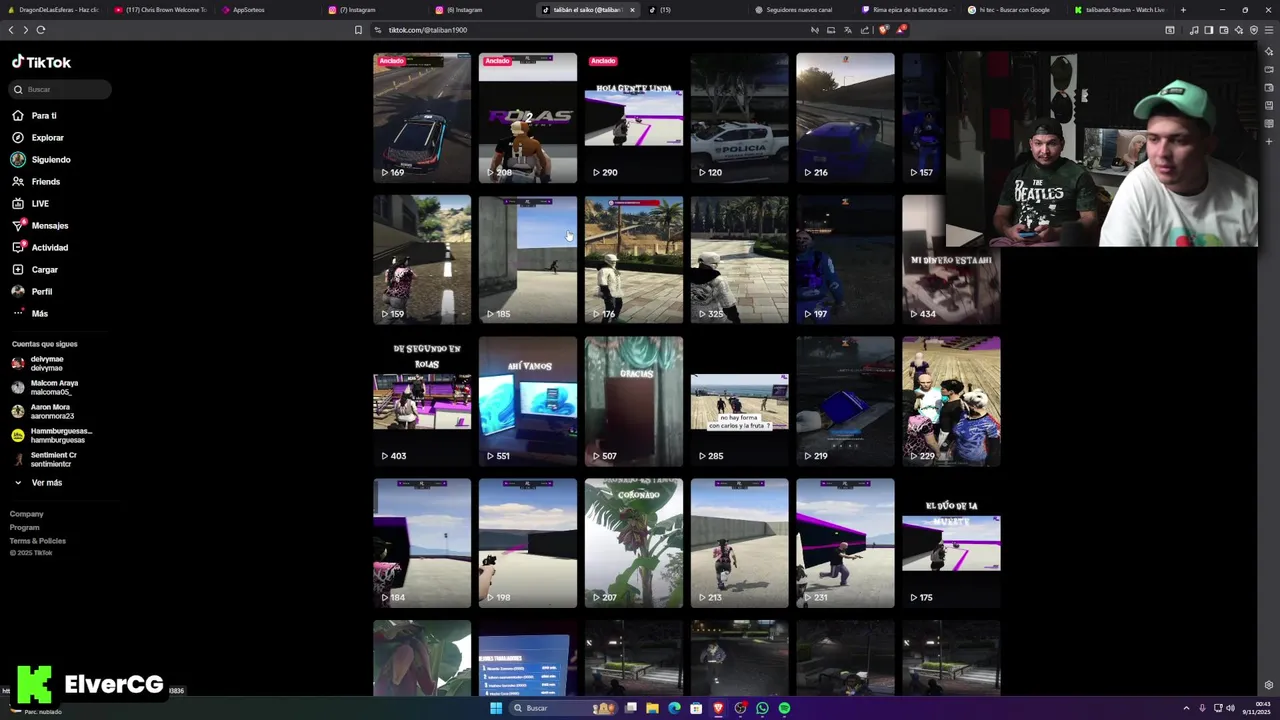The image size is (1280, 720).
Task: Open Sentimient Cr followed account
Action: pos(44,460)
